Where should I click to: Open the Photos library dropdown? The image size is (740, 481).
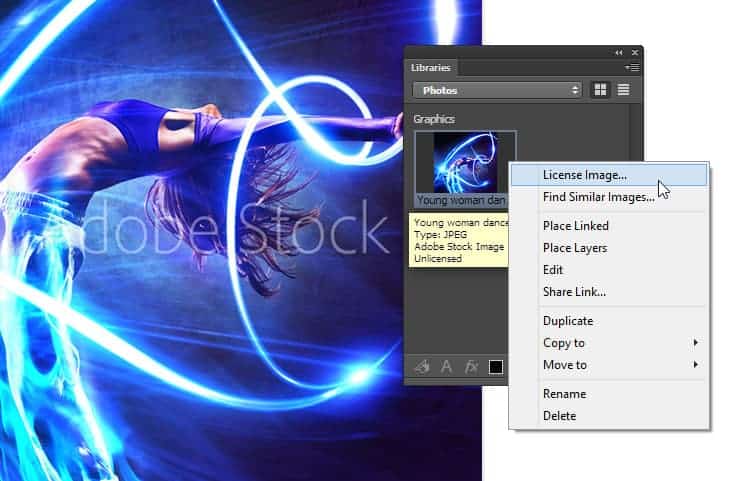tap(497, 90)
